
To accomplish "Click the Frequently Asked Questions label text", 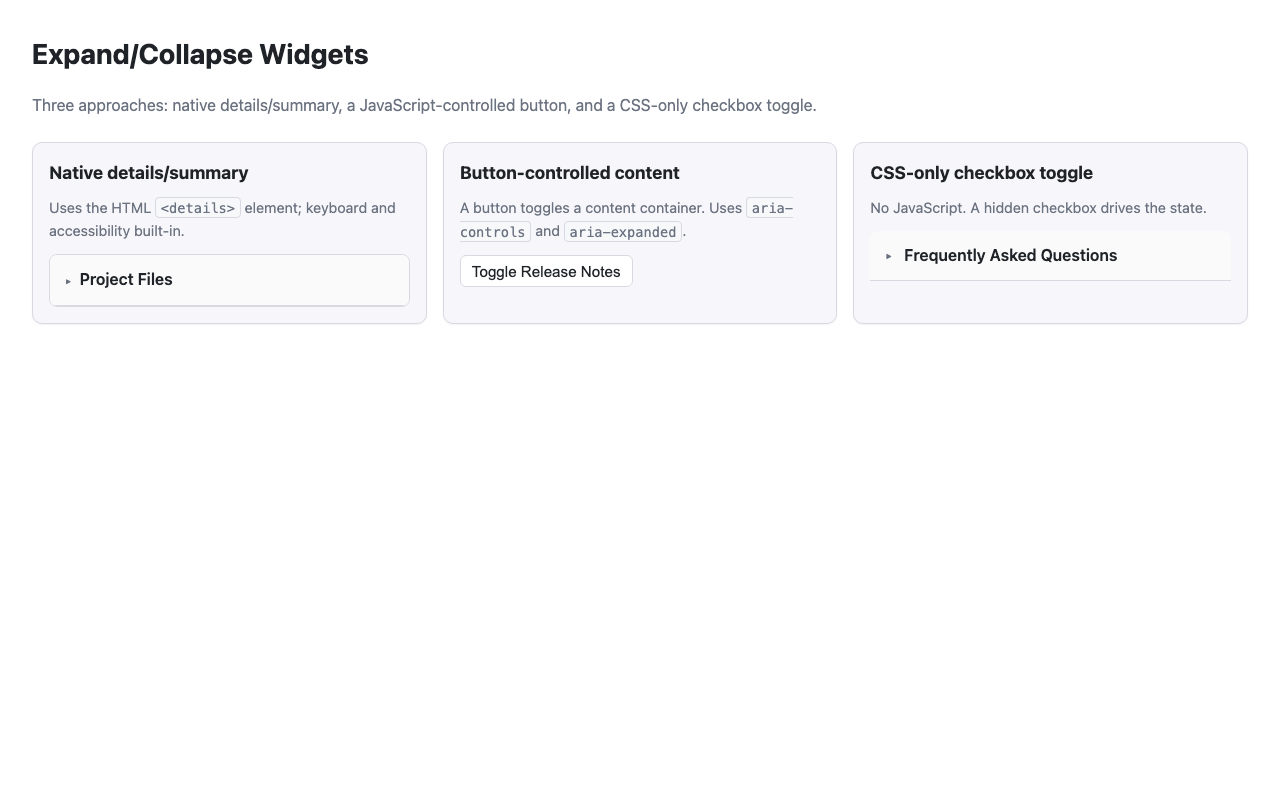I will click(1010, 255).
